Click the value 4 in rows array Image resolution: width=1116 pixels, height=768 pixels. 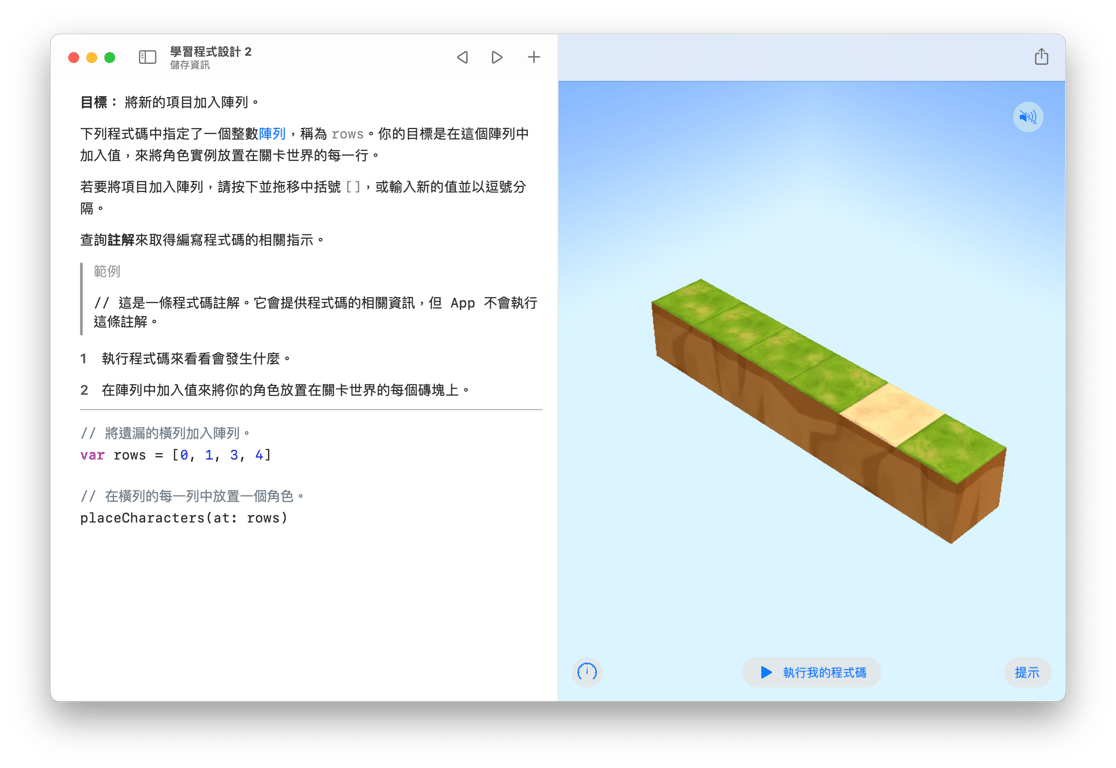click(x=259, y=455)
